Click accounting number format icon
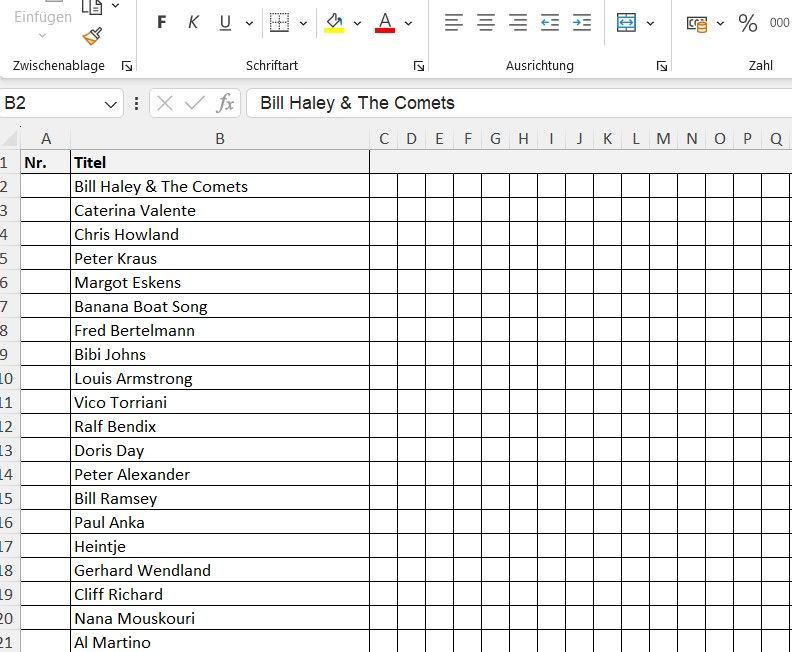The height and width of the screenshot is (652, 792). click(x=697, y=23)
